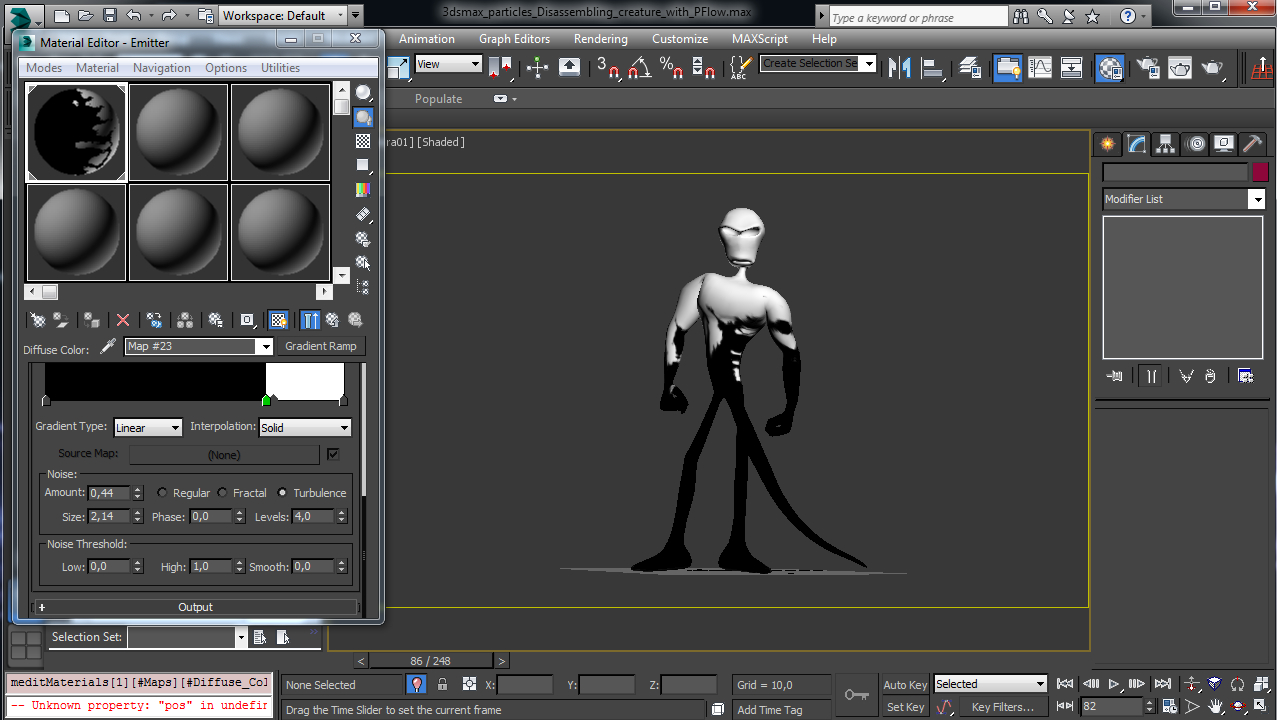Screen dimensions: 1277x720
Task: Toggle Show Shaded Material in Viewport icon
Action: pos(279,320)
